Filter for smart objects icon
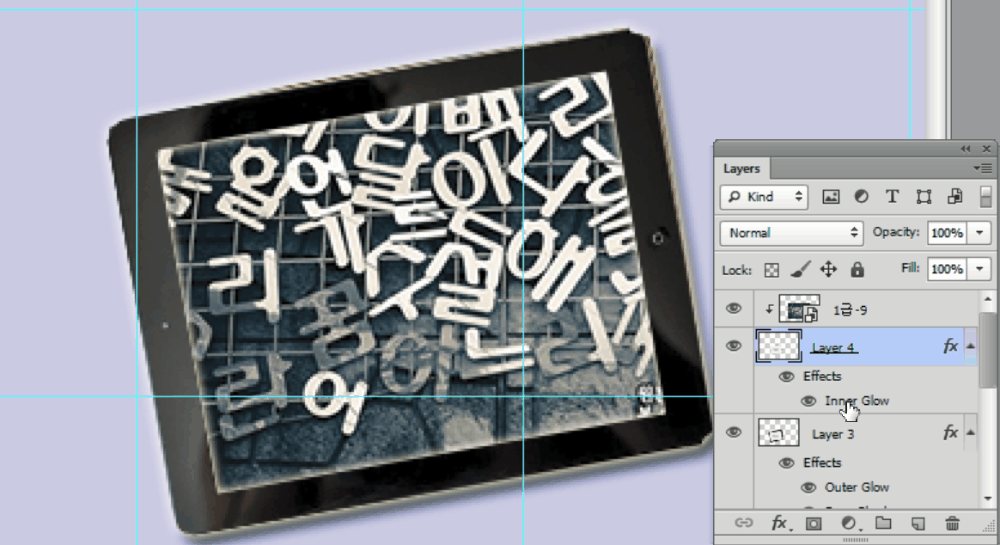Image resolution: width=1000 pixels, height=545 pixels. click(955, 197)
